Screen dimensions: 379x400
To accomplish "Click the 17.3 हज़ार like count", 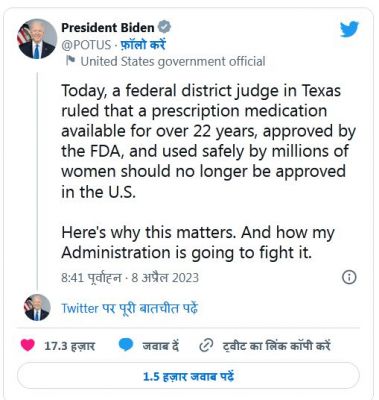I will [70, 346].
